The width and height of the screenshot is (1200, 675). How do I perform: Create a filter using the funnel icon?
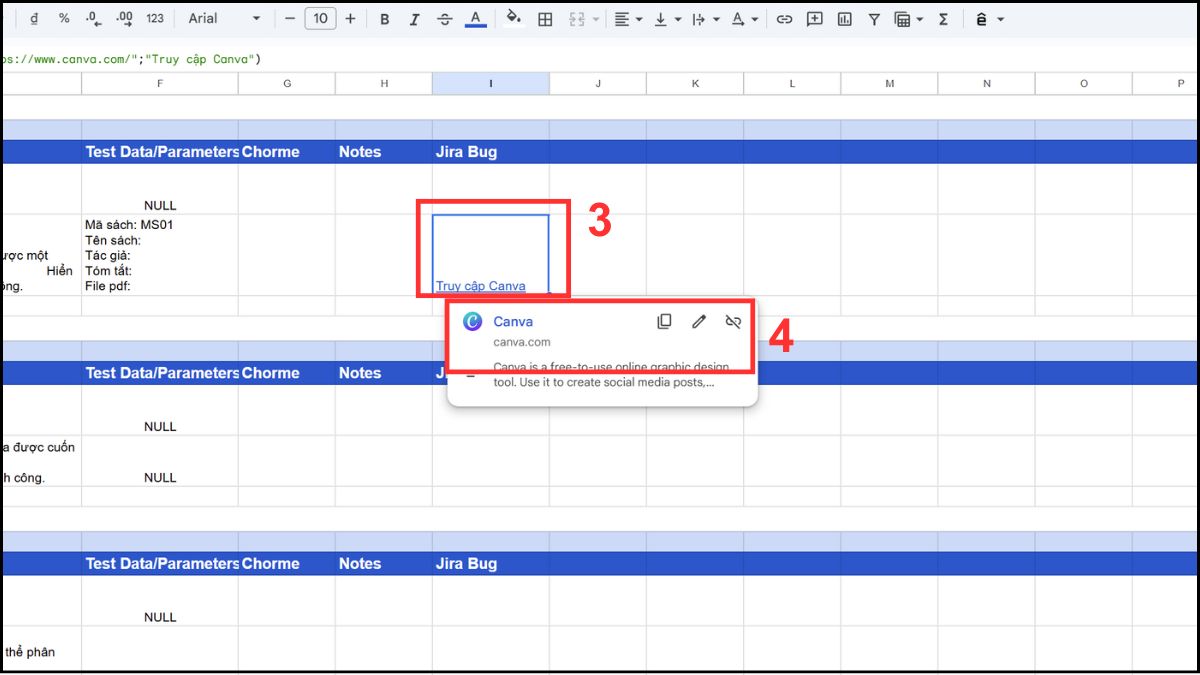[x=873, y=18]
